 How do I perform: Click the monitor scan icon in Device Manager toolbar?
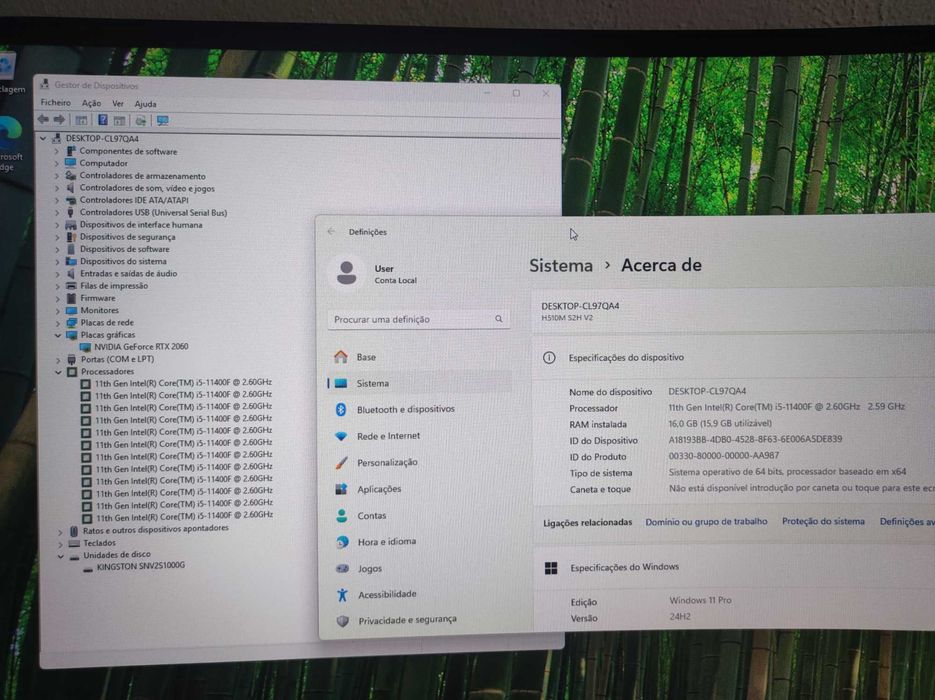162,120
